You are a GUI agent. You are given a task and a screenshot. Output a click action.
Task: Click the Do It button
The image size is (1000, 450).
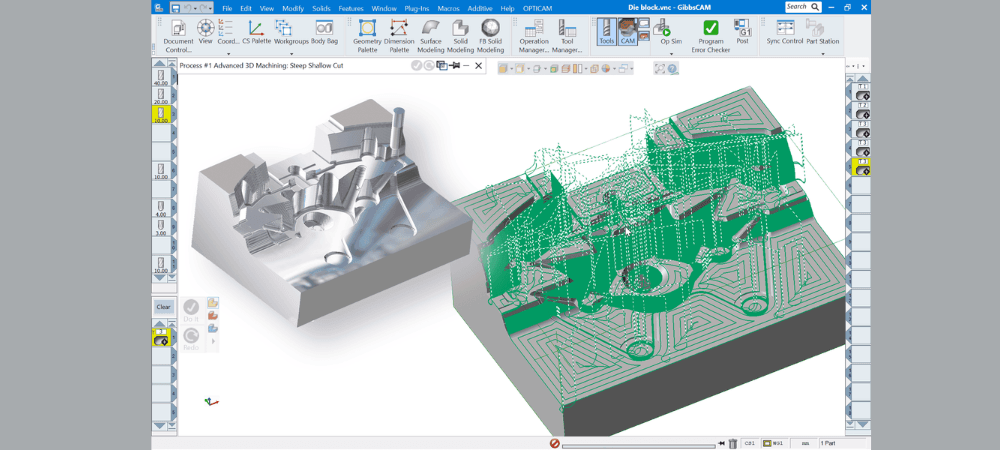pyautogui.click(x=191, y=310)
